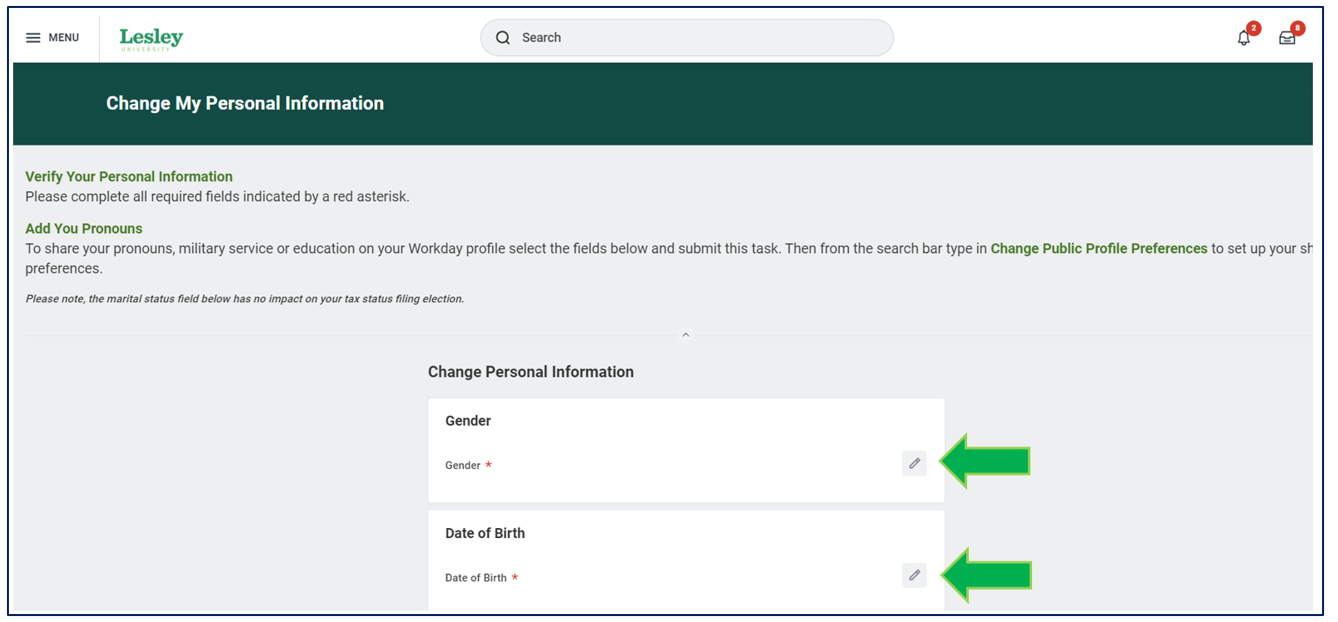
Task: Select the Add You Pronouns heading
Action: (84, 229)
